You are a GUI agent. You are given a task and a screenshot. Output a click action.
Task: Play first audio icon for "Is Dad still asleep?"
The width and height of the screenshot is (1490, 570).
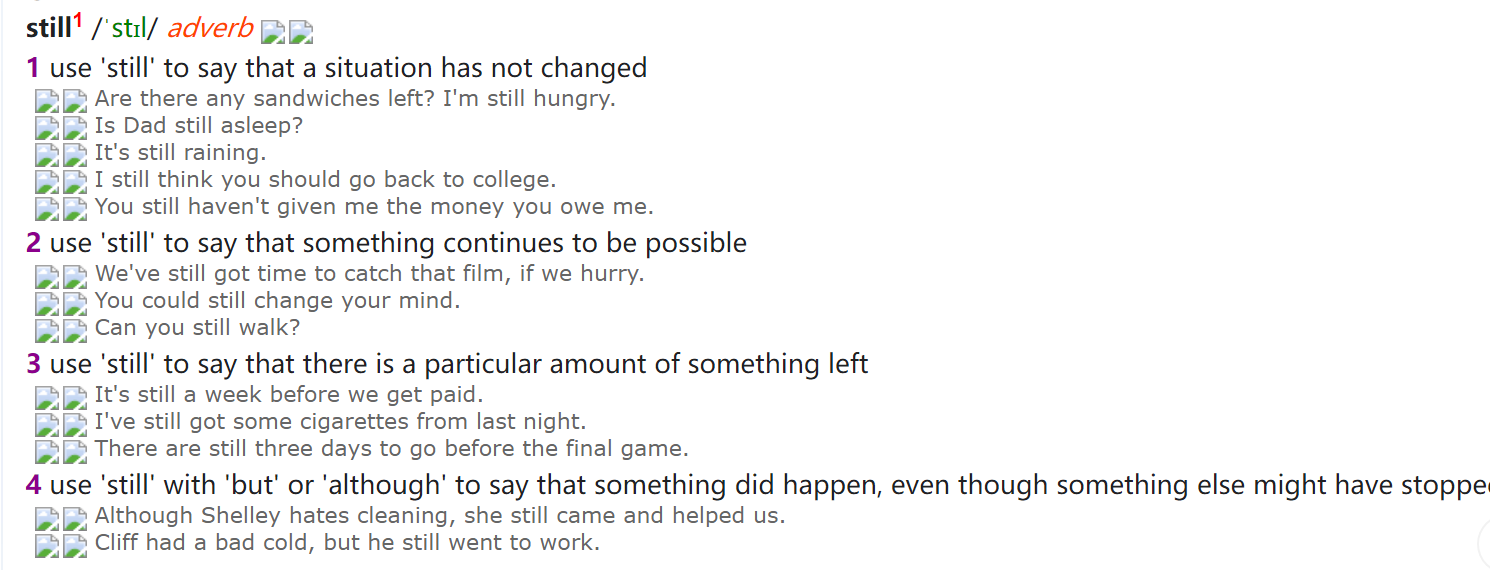click(x=47, y=128)
